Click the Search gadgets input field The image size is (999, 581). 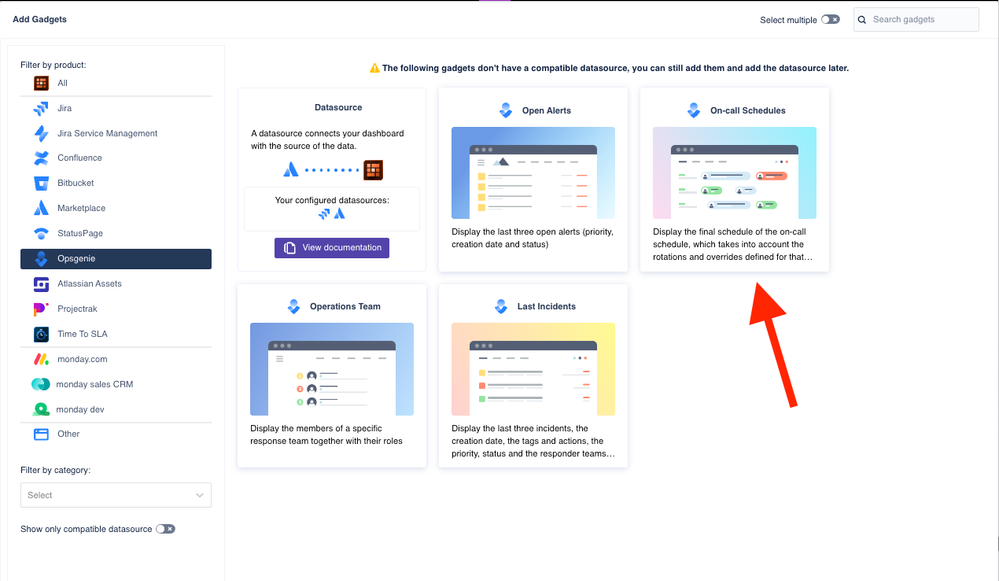(916, 20)
